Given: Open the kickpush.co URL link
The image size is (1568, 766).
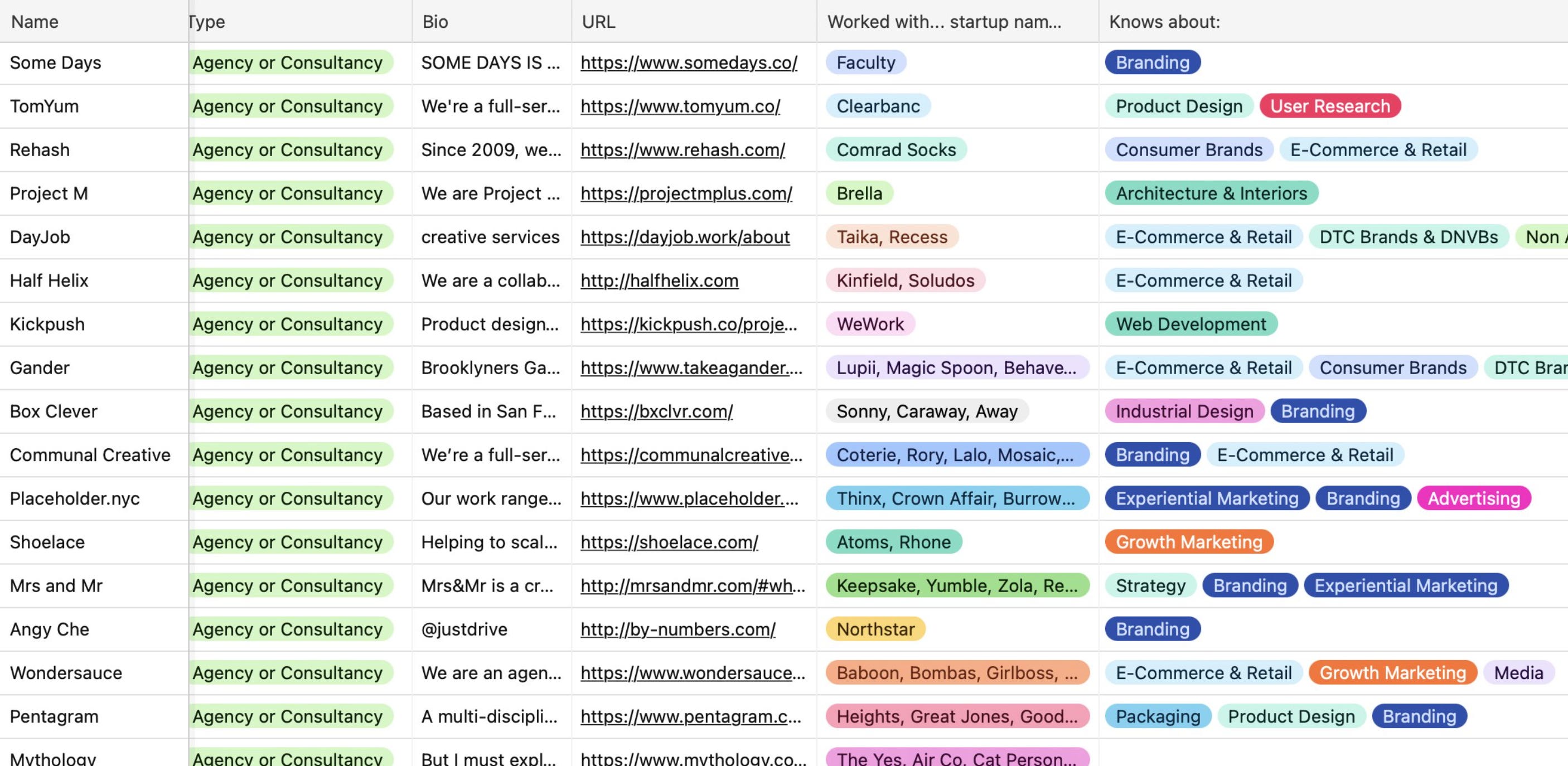Looking at the screenshot, I should click(689, 324).
